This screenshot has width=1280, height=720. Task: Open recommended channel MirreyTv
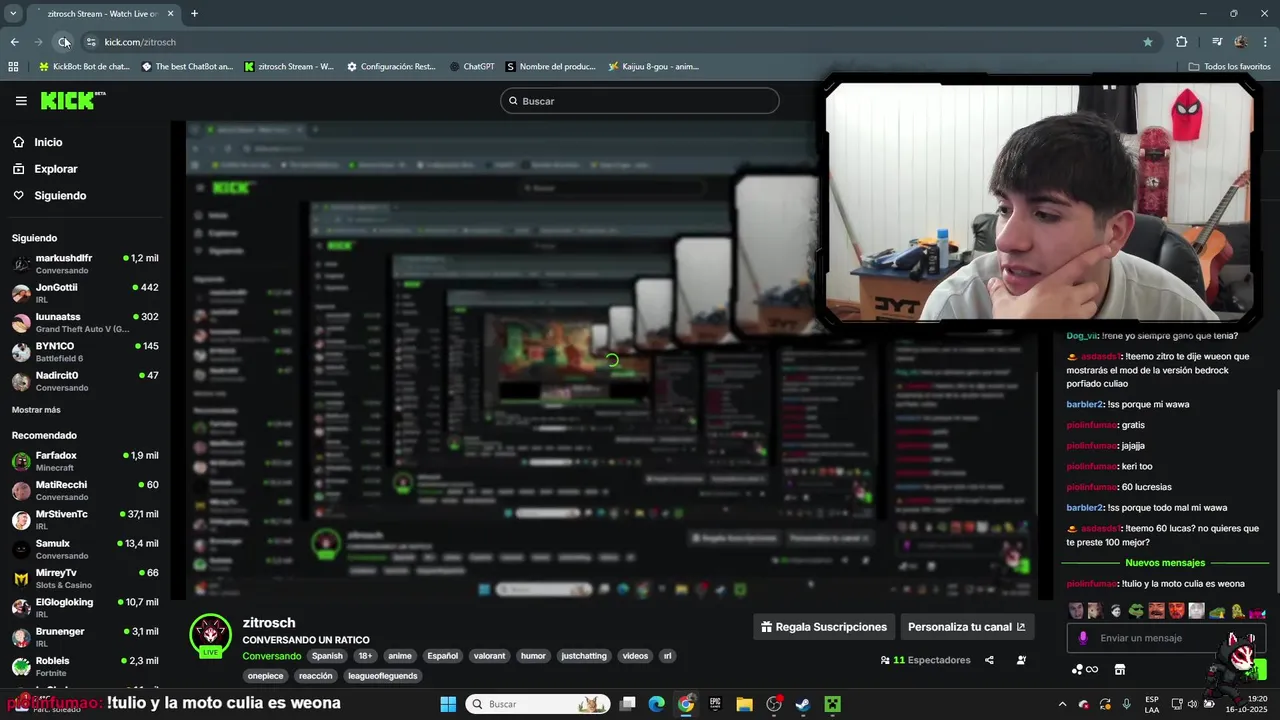point(85,578)
